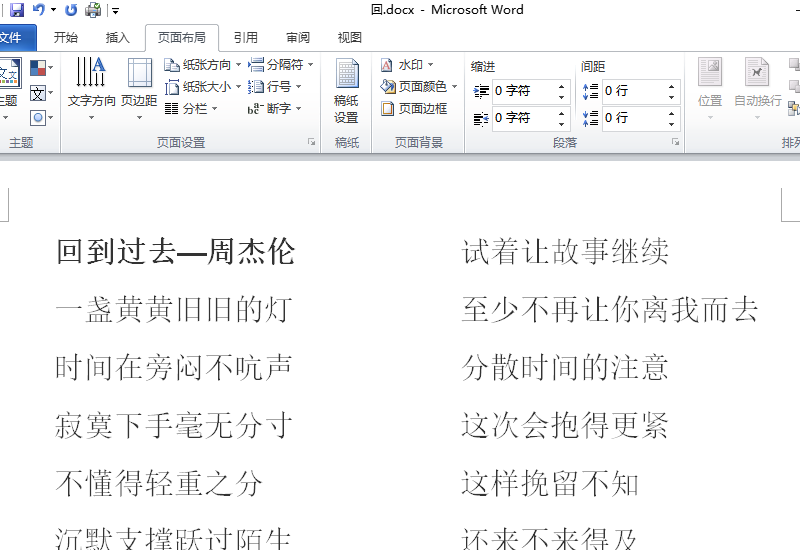Increase left indent with up arrow
The width and height of the screenshot is (800, 550).
562,86
